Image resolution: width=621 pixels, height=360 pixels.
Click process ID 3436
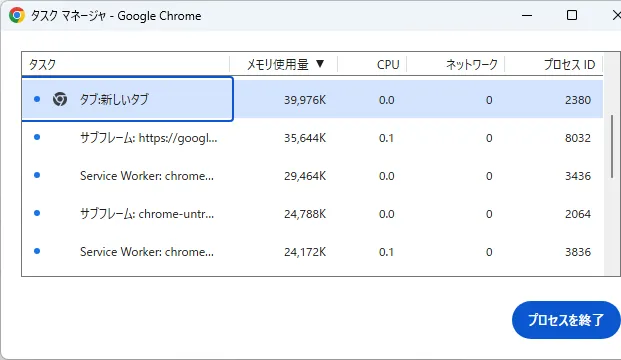point(578,176)
